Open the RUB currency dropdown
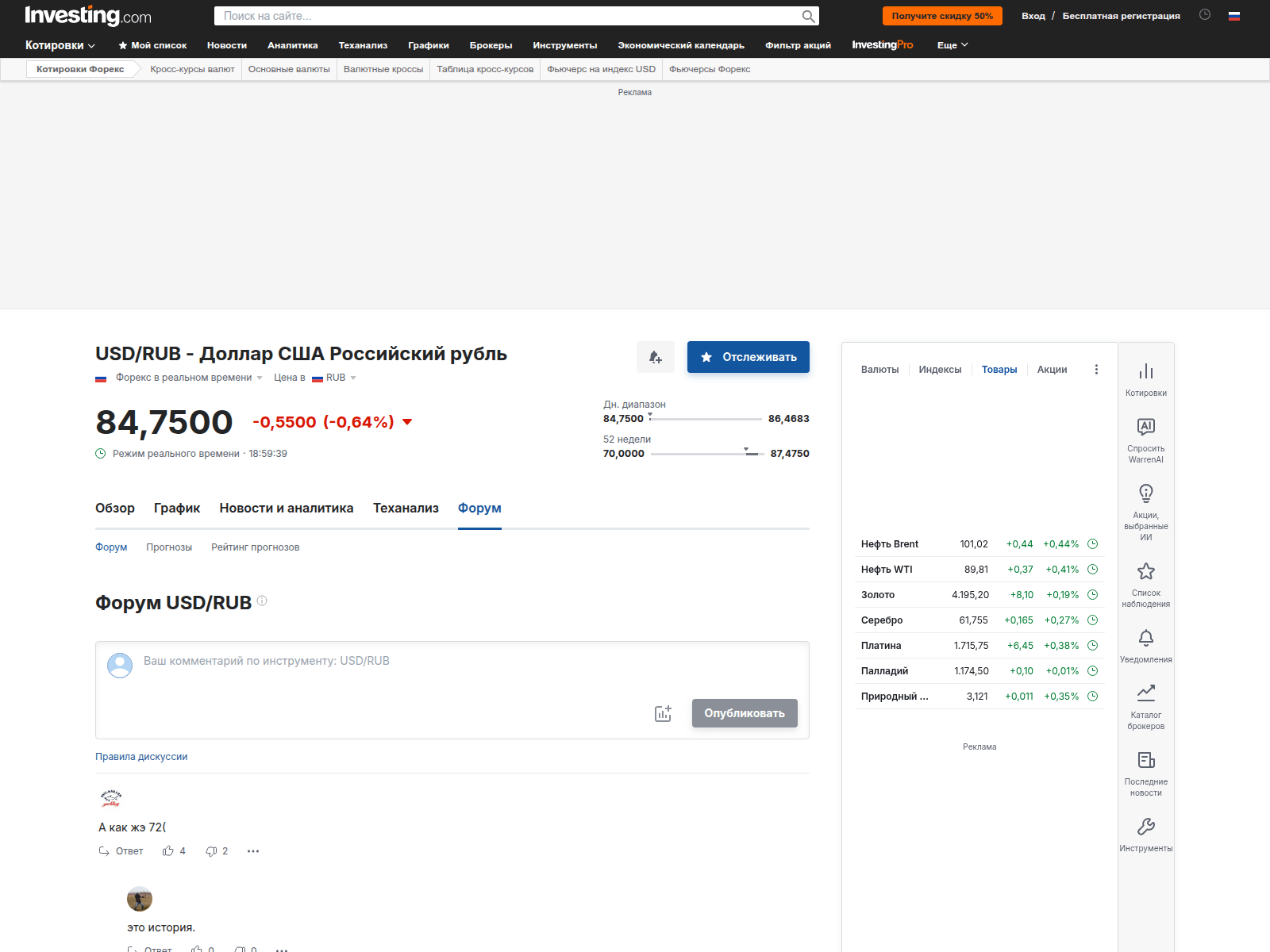The height and width of the screenshot is (952, 1270). tap(334, 378)
